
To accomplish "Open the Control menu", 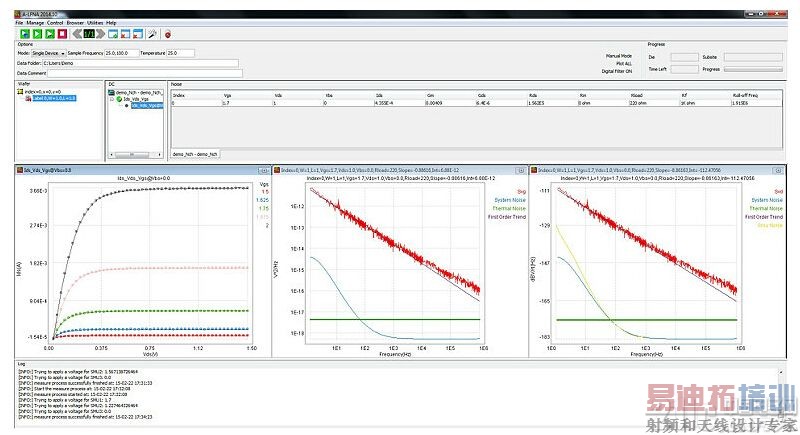I will coord(55,23).
